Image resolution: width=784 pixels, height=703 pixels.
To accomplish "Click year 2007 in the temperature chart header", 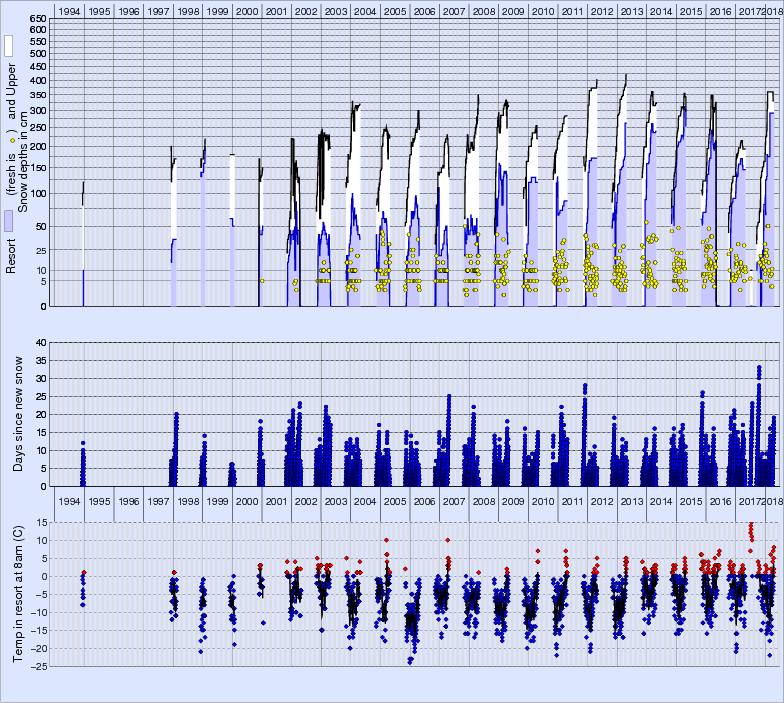I will click(453, 501).
